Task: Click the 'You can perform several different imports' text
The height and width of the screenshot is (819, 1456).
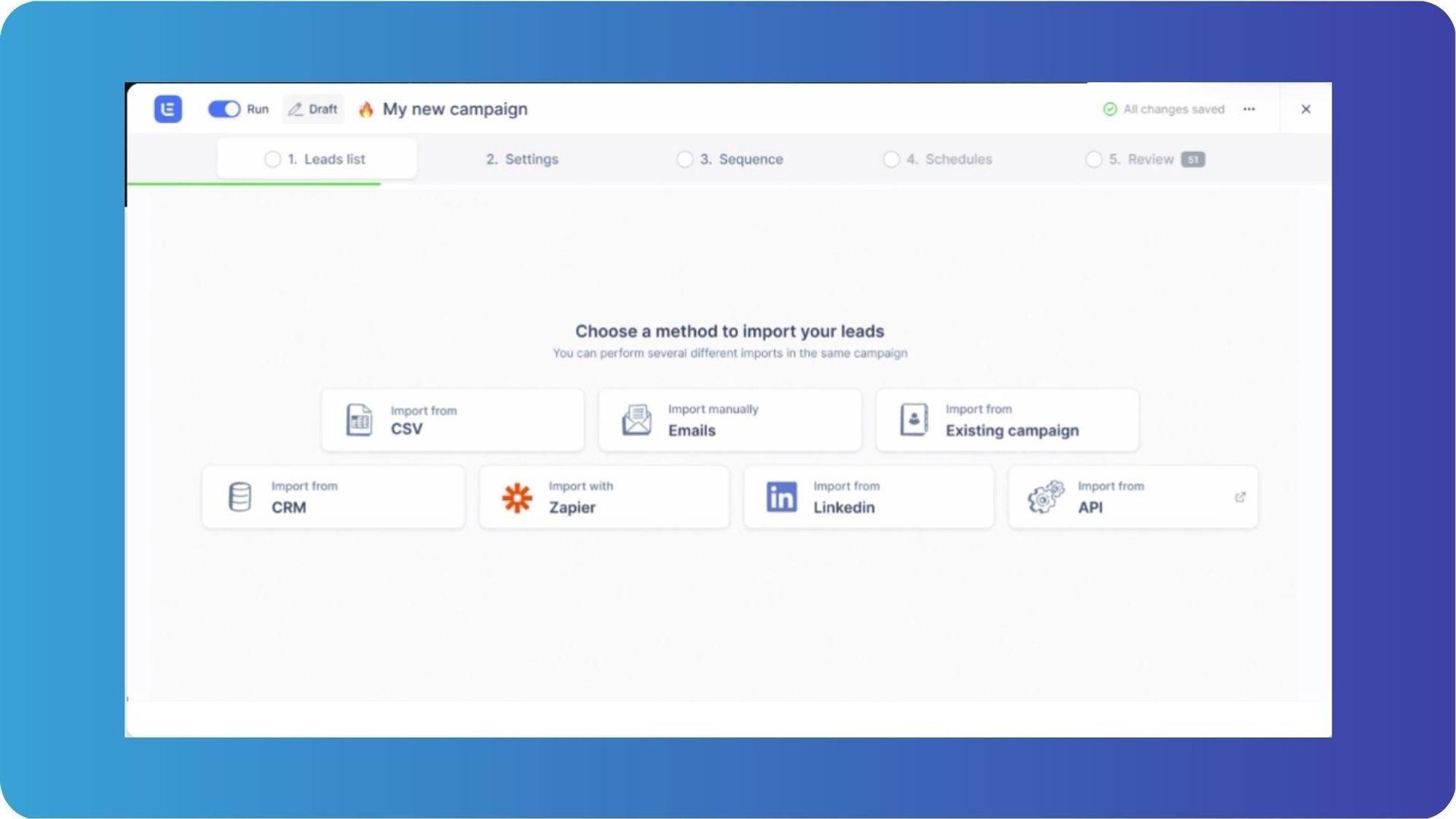Action: pos(729,353)
